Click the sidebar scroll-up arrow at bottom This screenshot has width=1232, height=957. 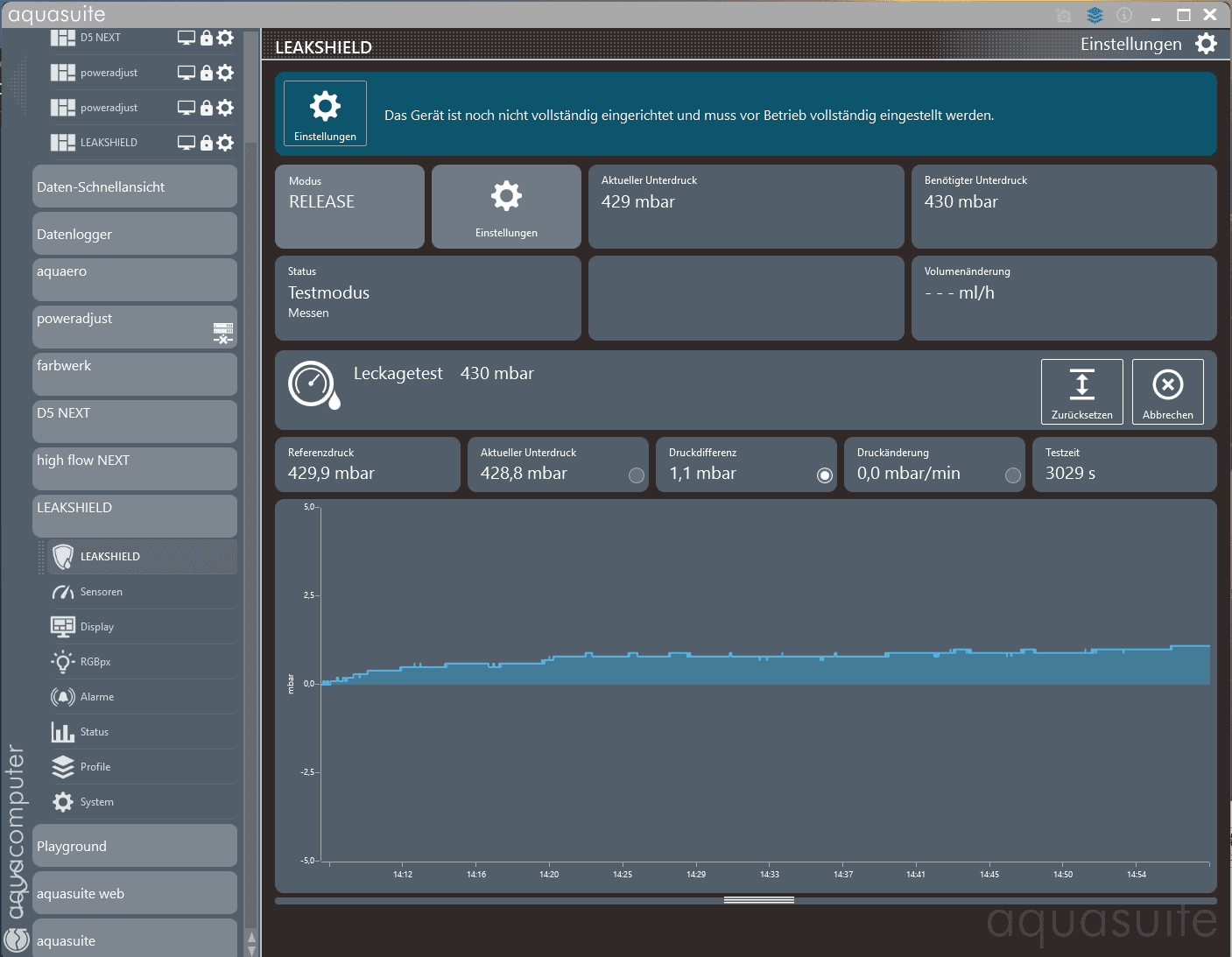(251, 939)
